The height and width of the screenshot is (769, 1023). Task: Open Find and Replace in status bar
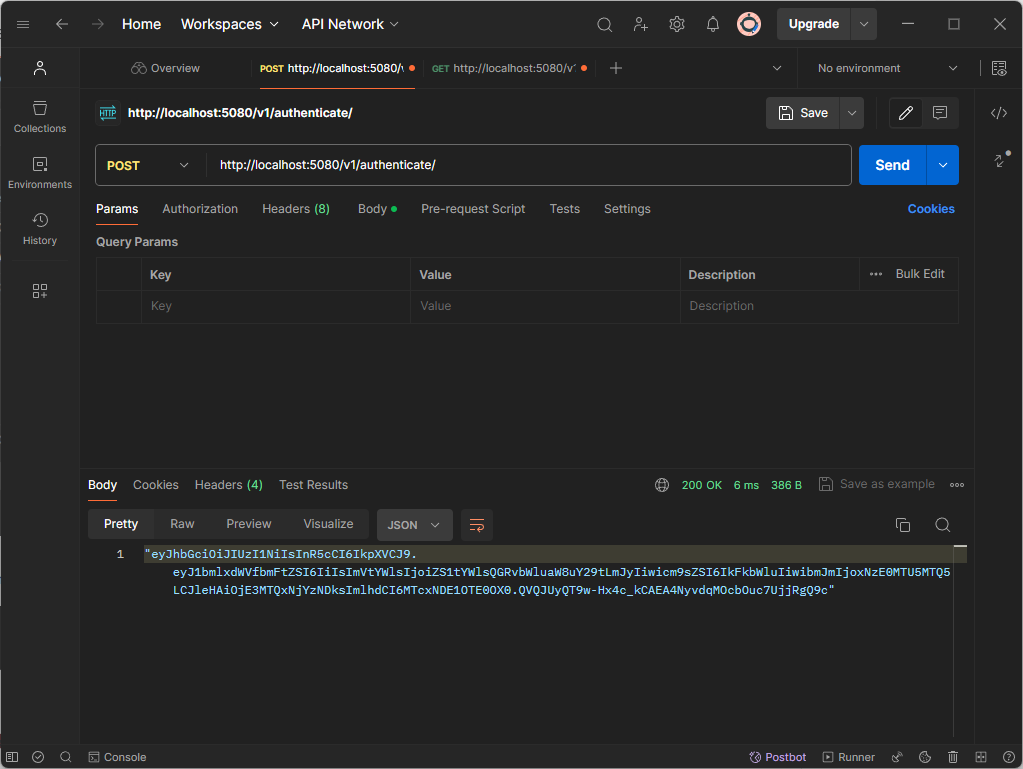65,757
